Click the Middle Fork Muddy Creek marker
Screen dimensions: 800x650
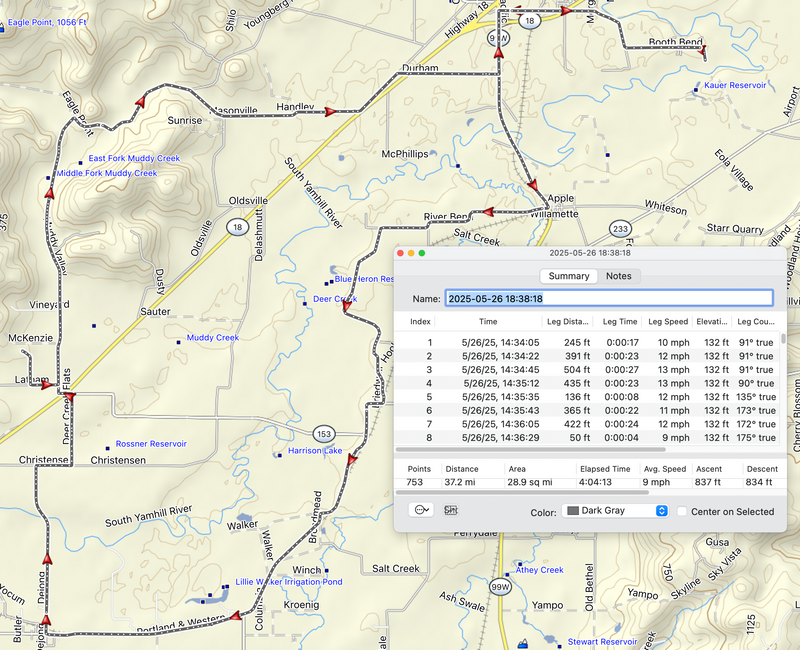[x=48, y=178]
